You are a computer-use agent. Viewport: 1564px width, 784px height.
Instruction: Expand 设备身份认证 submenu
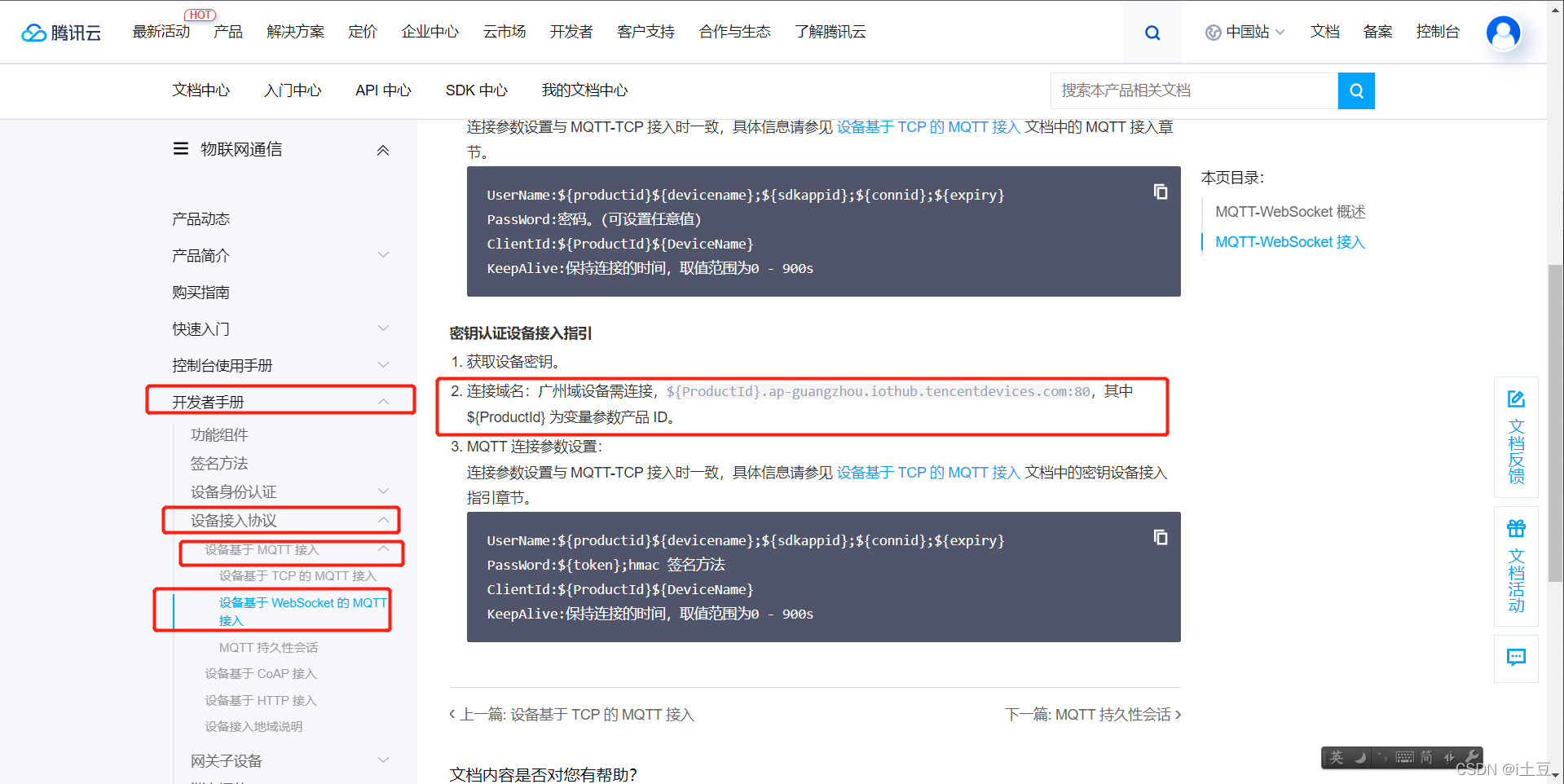coord(383,491)
